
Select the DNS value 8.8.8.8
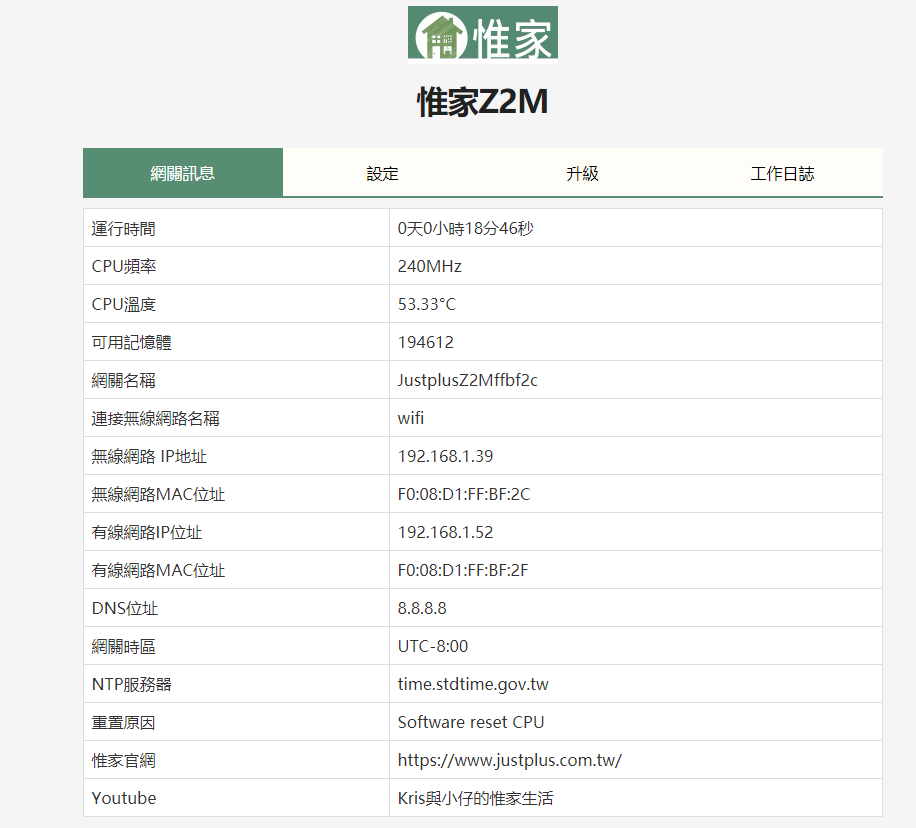pyautogui.click(x=422, y=608)
